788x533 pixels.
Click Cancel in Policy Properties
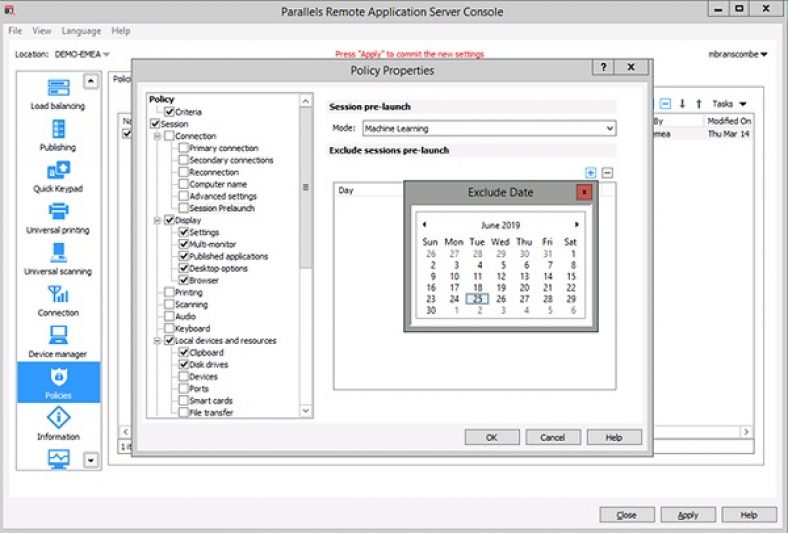pos(553,438)
